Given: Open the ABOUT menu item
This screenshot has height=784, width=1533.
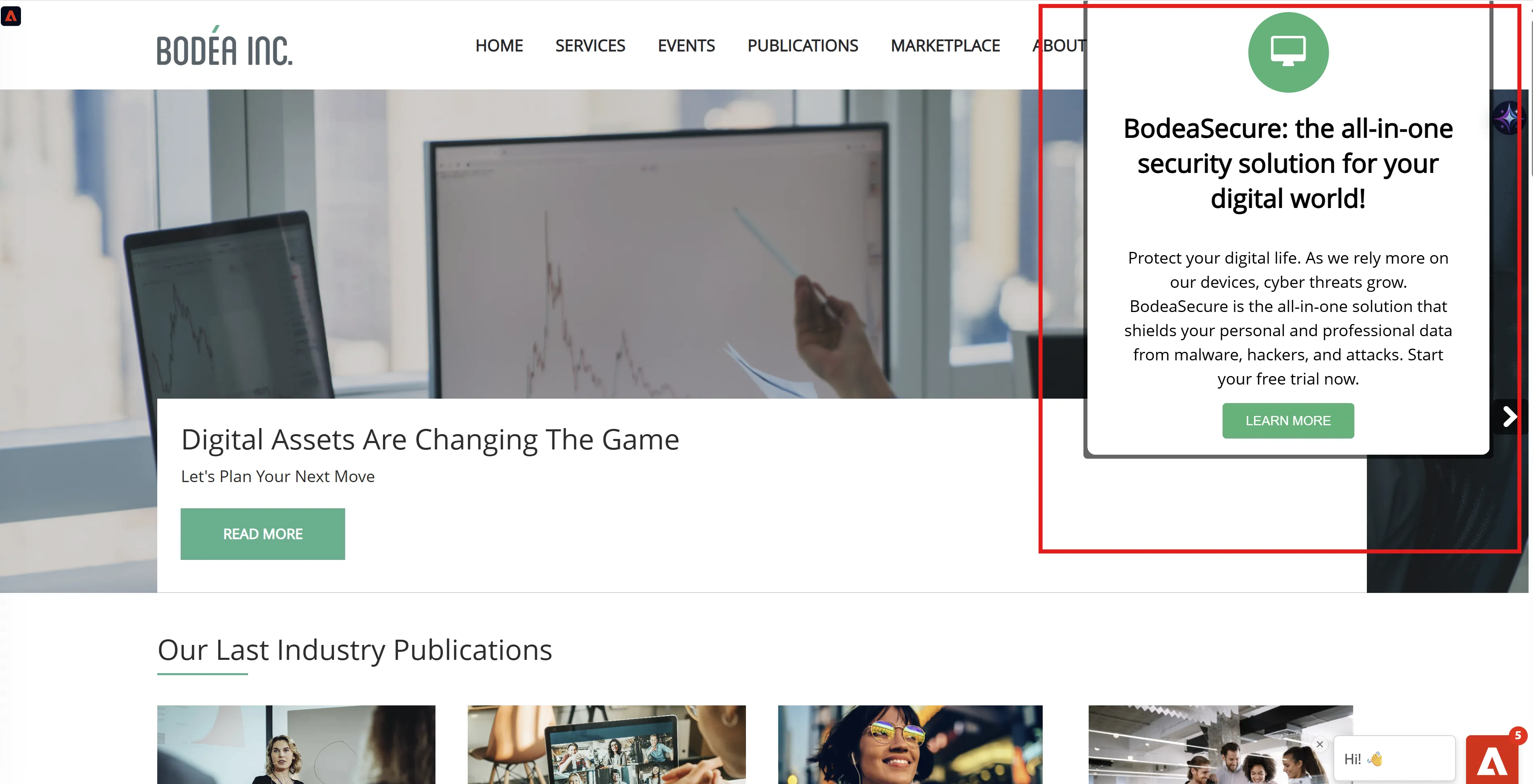Looking at the screenshot, I should click(x=1059, y=46).
